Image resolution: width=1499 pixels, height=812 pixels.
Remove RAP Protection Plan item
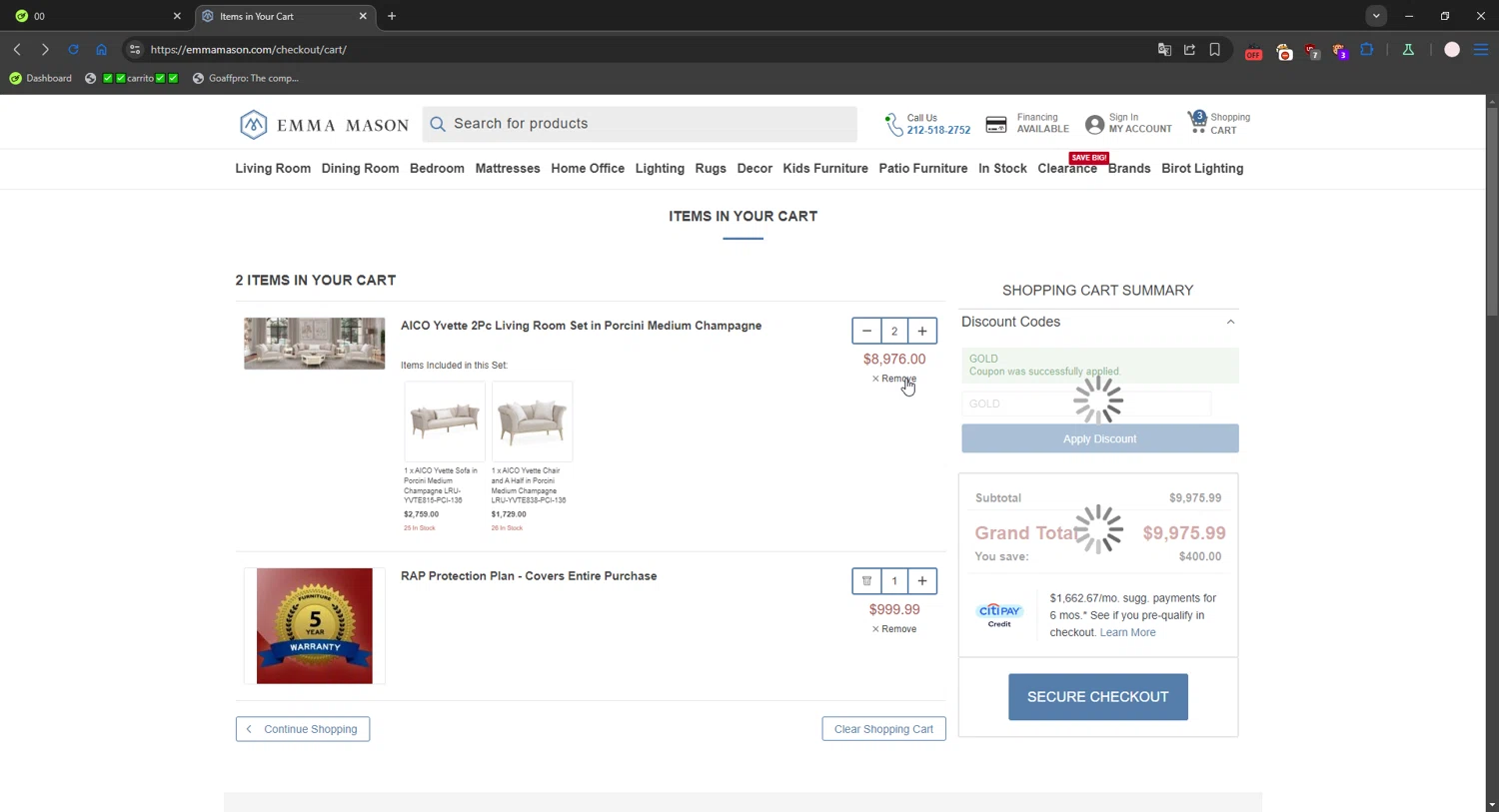pyautogui.click(x=894, y=629)
